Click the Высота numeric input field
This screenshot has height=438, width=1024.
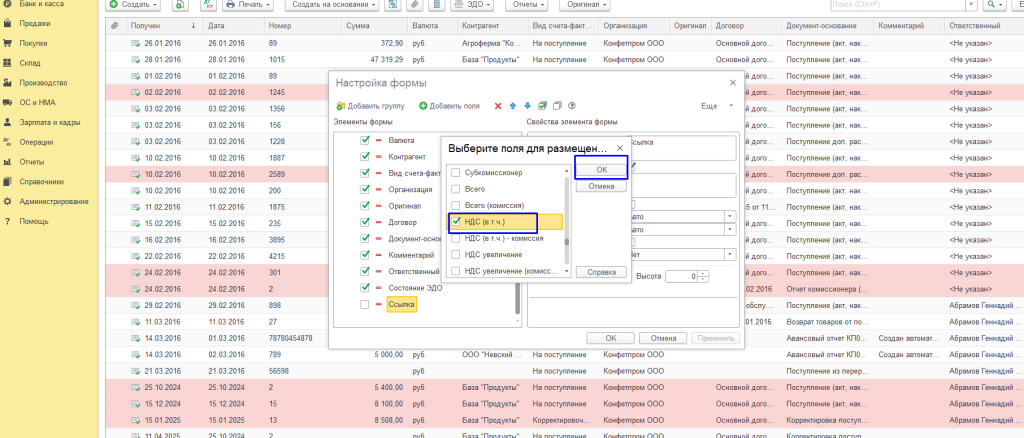(679, 275)
